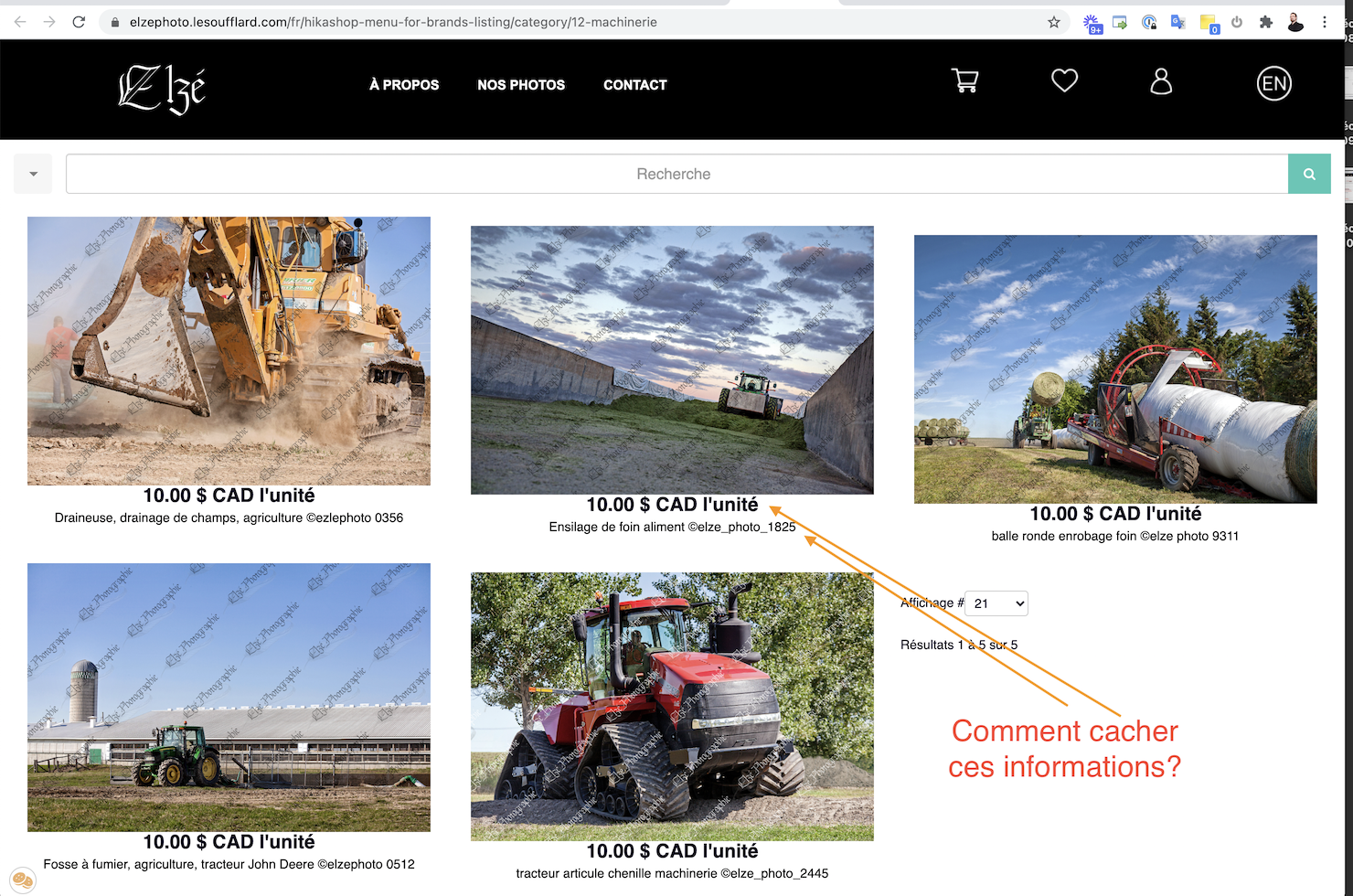The image size is (1353, 896).
Task: Reload the page with the refresh icon
Action: pos(79,22)
